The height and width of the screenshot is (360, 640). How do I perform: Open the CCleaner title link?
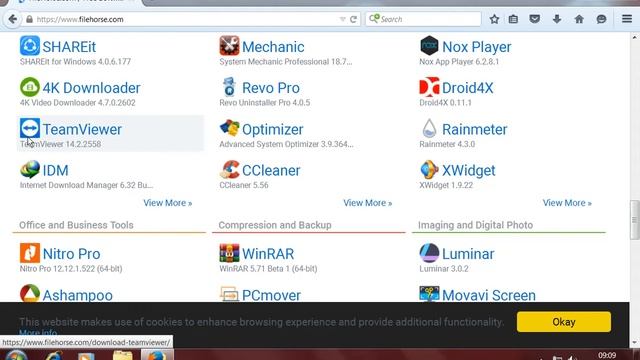click(271, 171)
